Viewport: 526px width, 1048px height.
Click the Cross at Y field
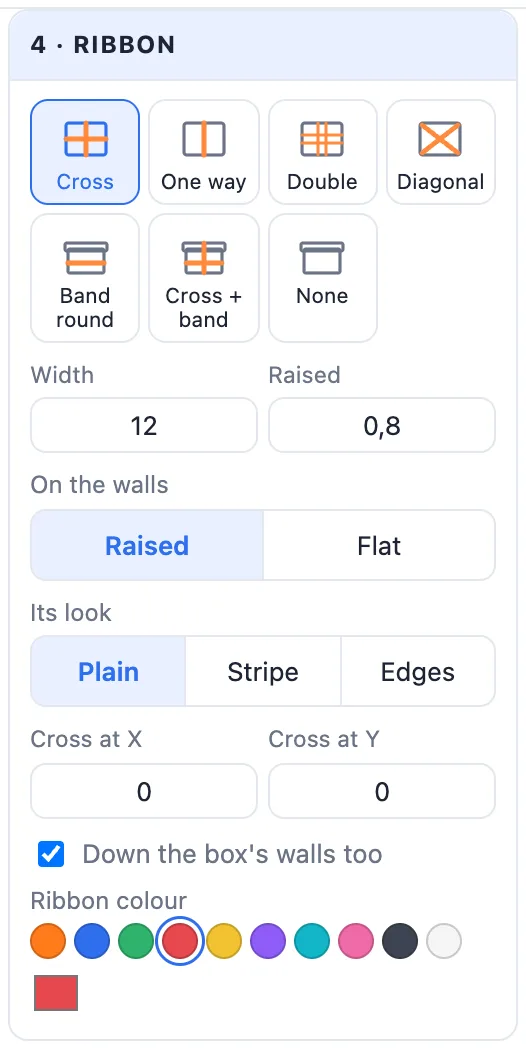click(382, 791)
